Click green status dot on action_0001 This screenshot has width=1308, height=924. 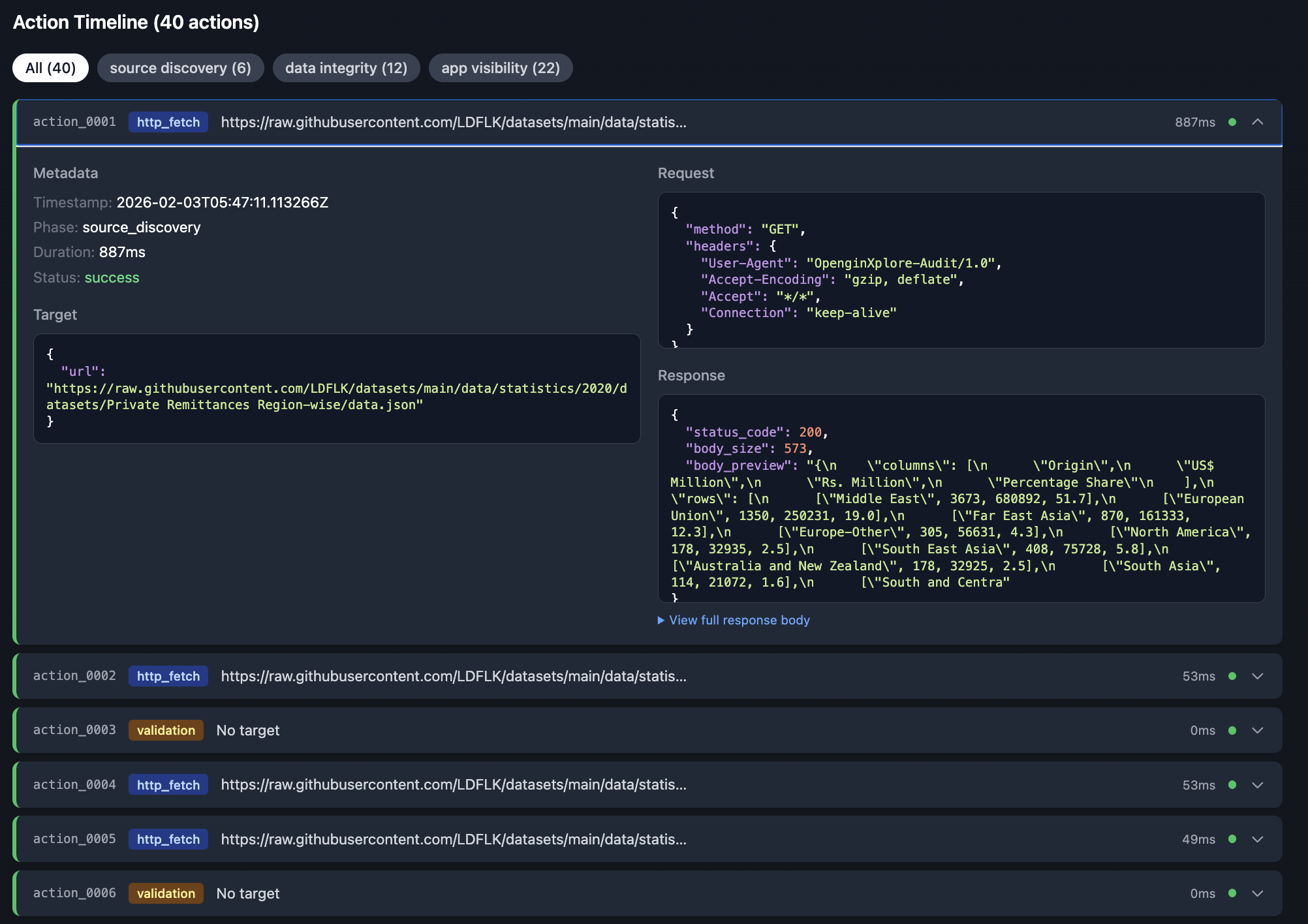pos(1232,122)
